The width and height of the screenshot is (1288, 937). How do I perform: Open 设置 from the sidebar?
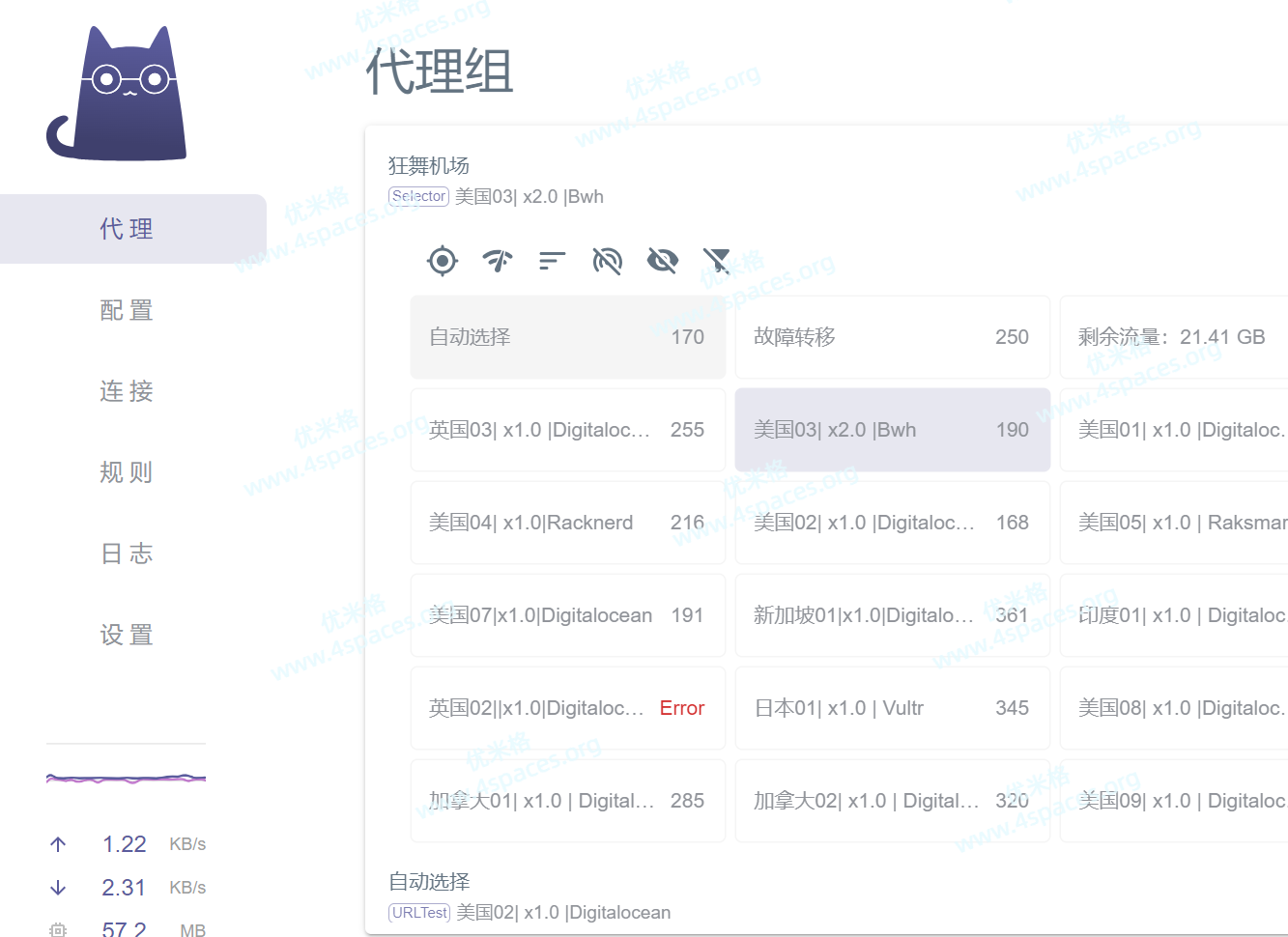pyautogui.click(x=127, y=635)
